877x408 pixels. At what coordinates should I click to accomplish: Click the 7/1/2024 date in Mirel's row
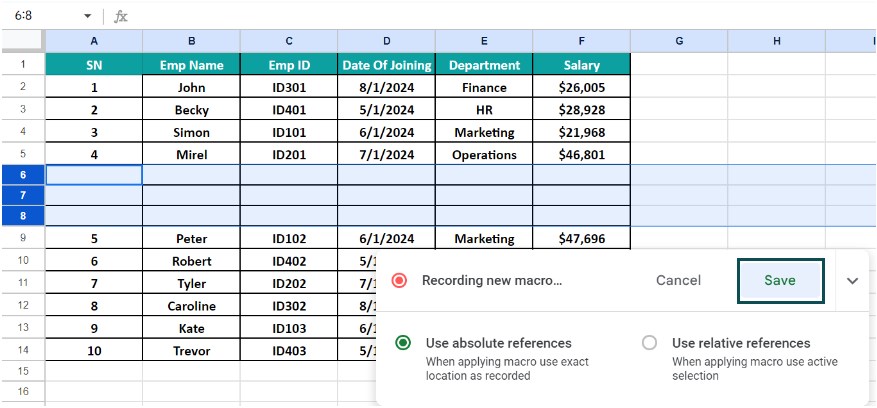coord(386,154)
